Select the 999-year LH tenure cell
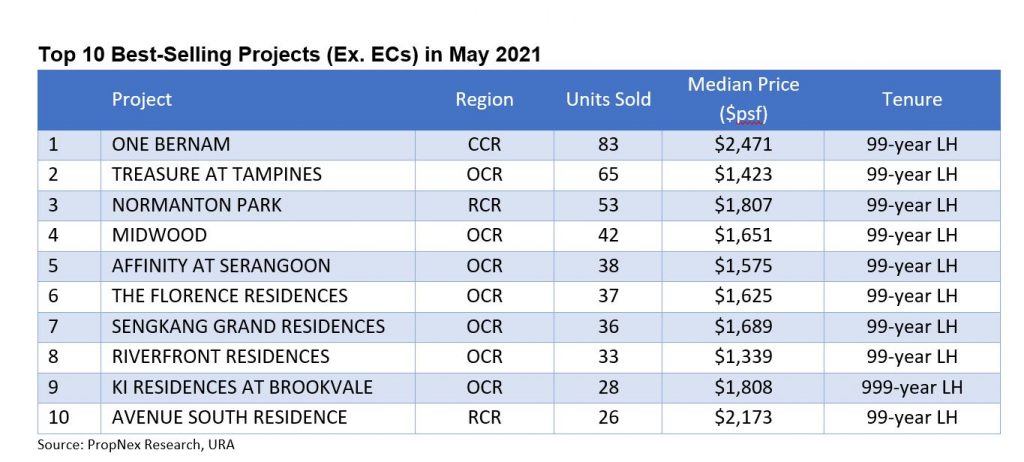The image size is (1024, 462). click(x=912, y=387)
